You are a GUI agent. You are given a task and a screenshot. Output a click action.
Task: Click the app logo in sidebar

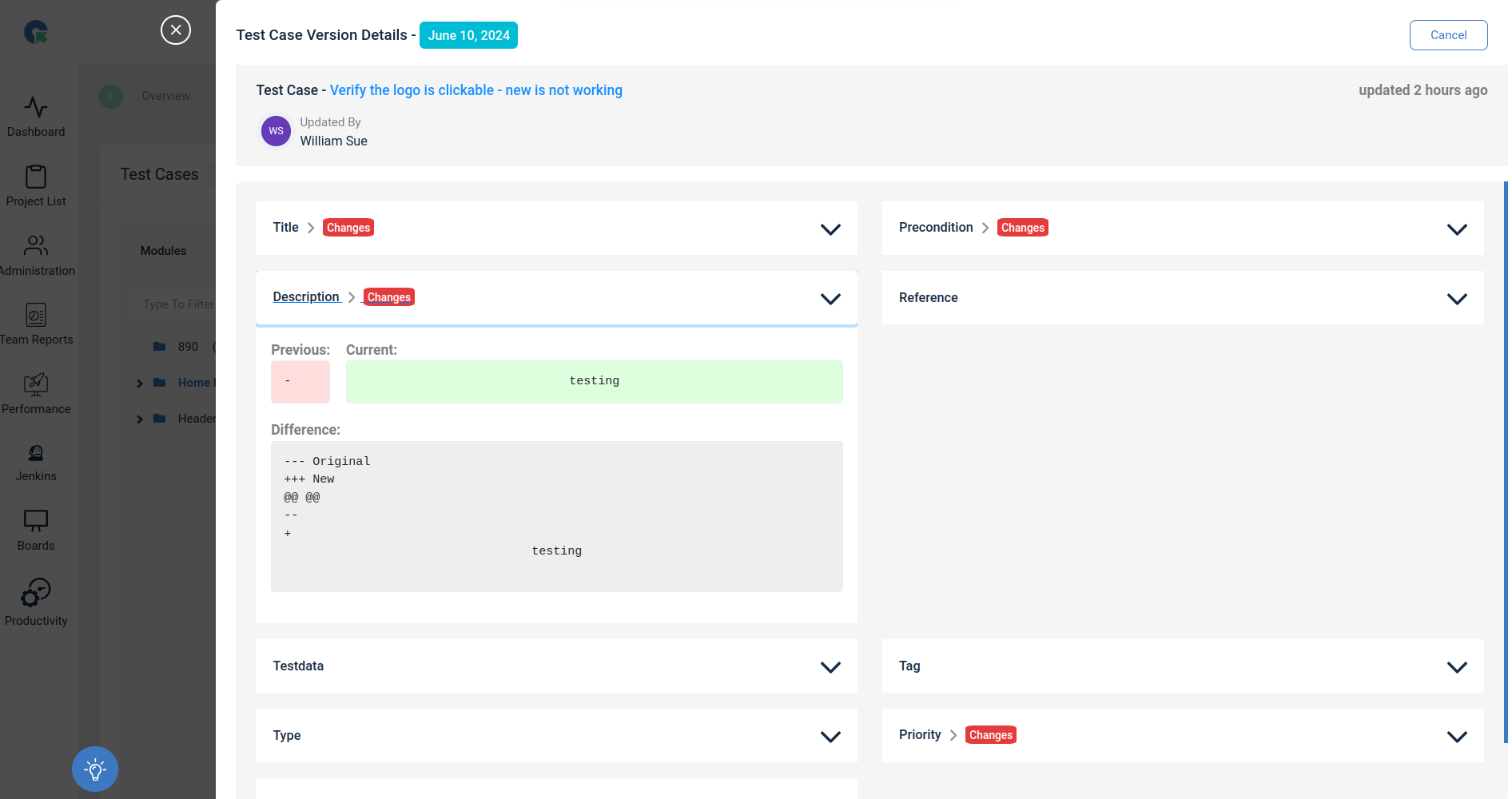[36, 32]
